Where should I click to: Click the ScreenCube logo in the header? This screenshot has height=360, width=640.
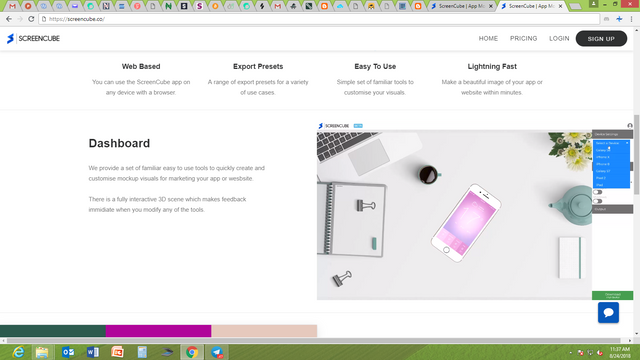click(x=33, y=38)
